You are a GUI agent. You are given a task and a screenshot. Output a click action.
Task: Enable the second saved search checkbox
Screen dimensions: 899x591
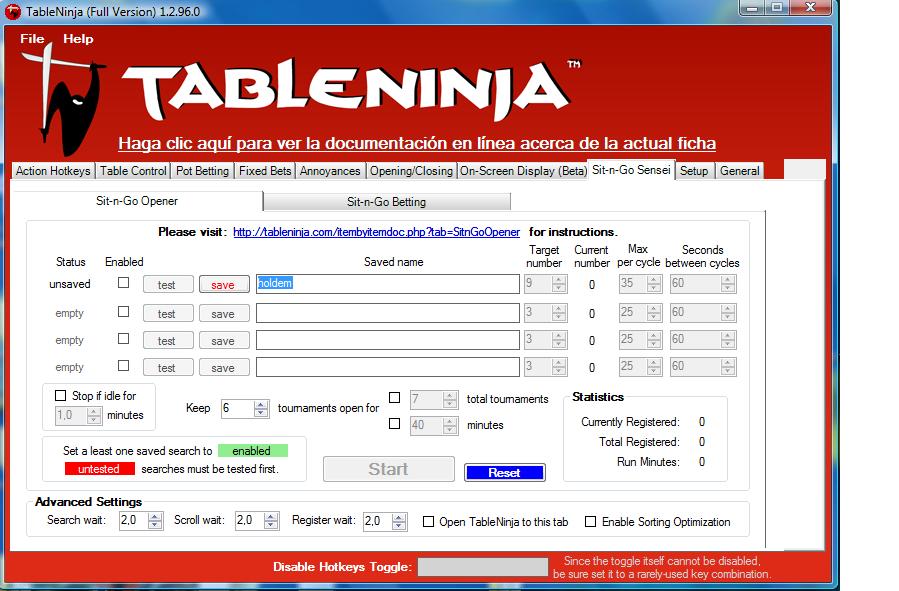coord(123,311)
